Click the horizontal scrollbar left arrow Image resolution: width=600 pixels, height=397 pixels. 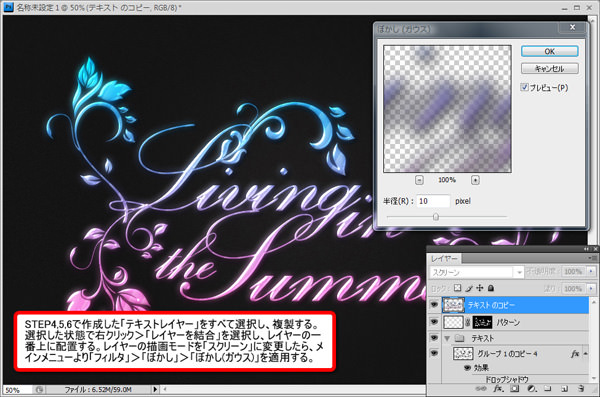pyautogui.click(x=165, y=389)
